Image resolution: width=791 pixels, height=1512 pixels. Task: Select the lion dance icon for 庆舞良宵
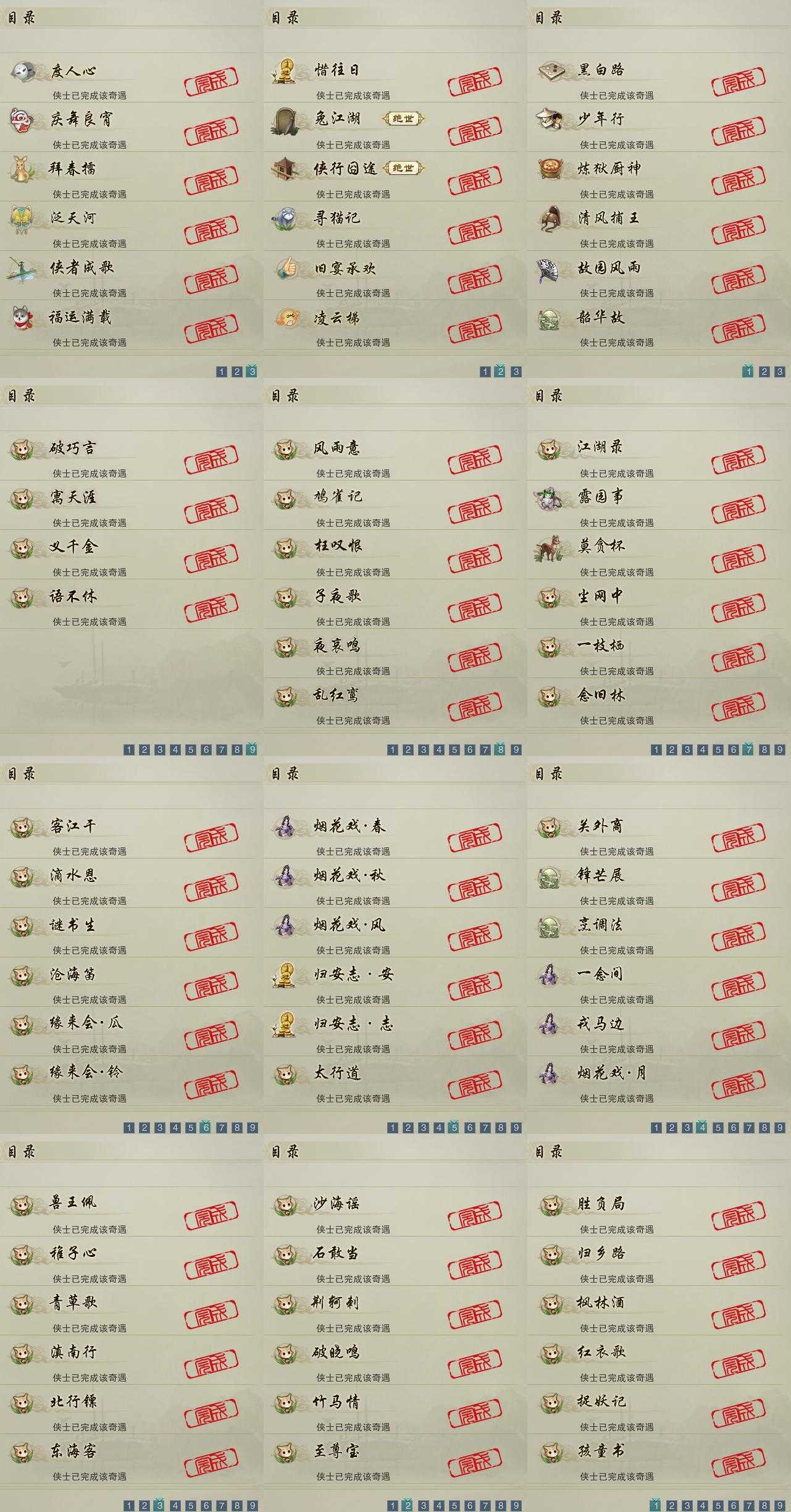coord(23,119)
